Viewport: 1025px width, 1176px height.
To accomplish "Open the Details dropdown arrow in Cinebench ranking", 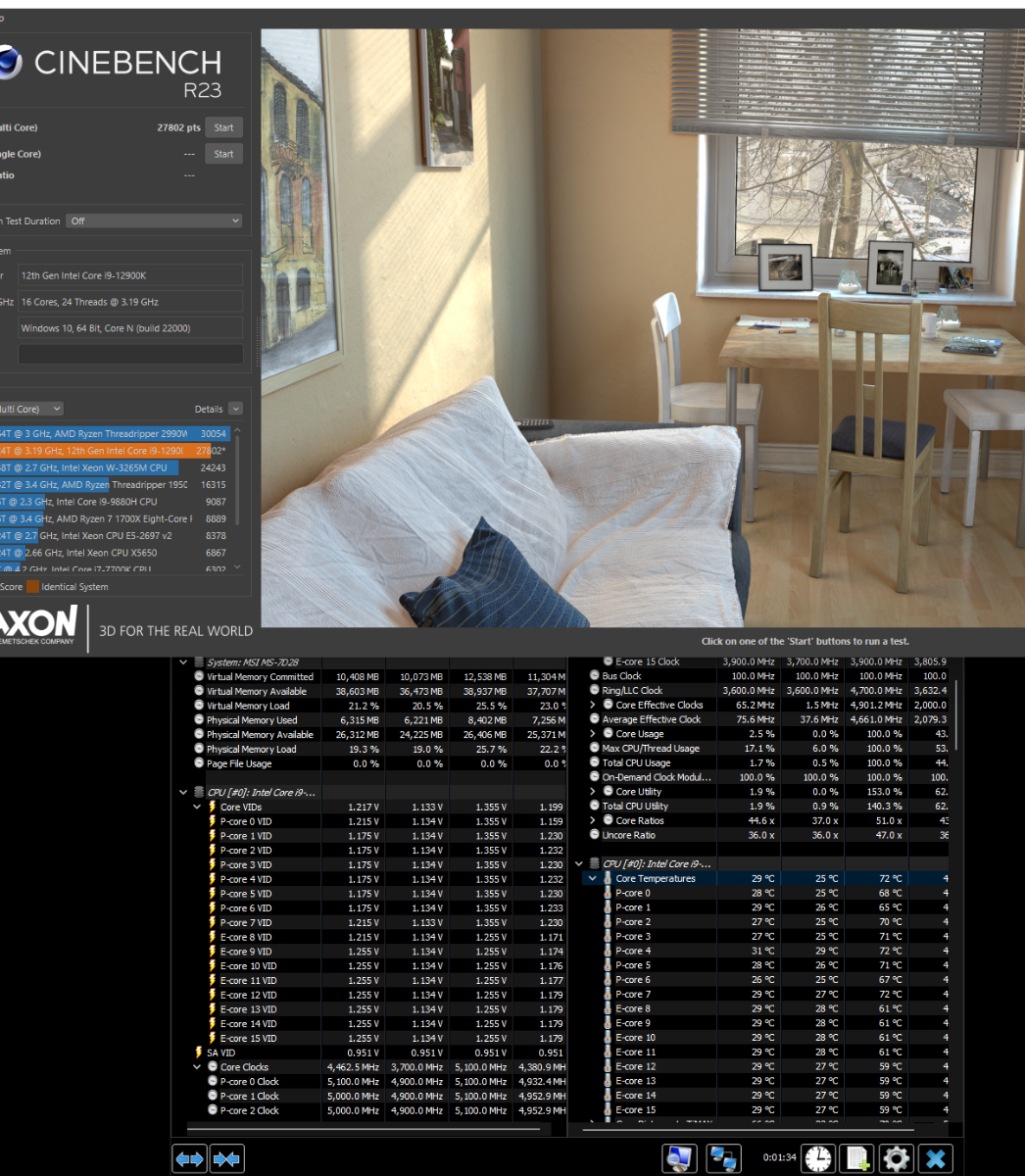I will [235, 409].
